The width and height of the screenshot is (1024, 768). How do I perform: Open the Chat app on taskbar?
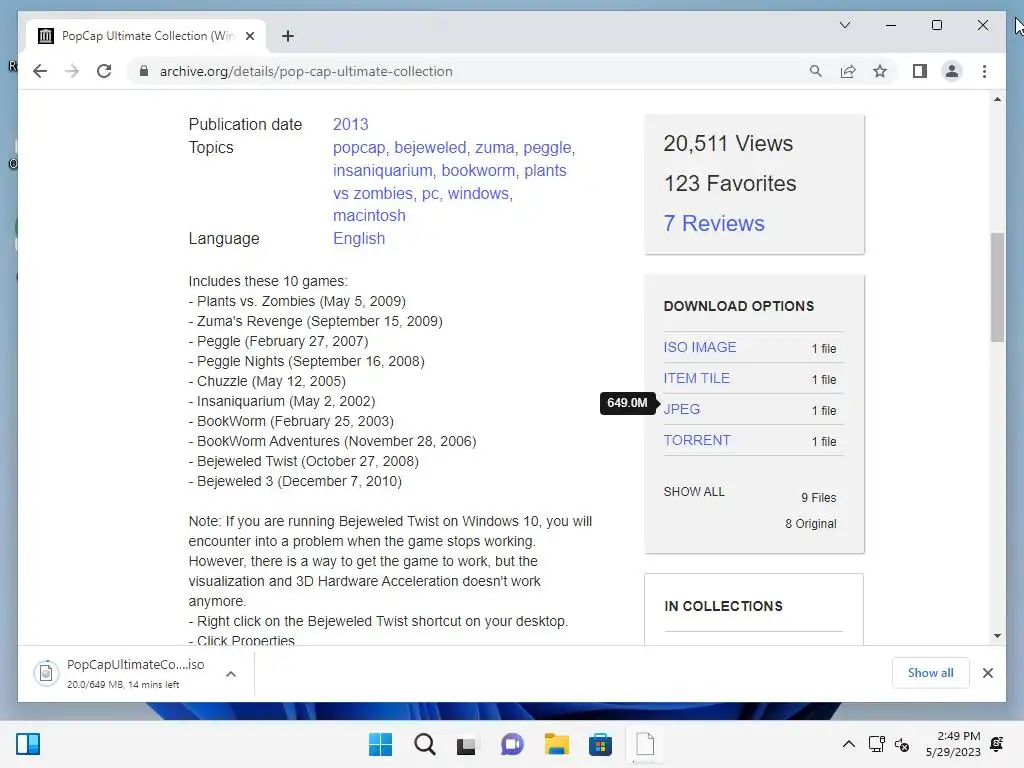pos(512,744)
